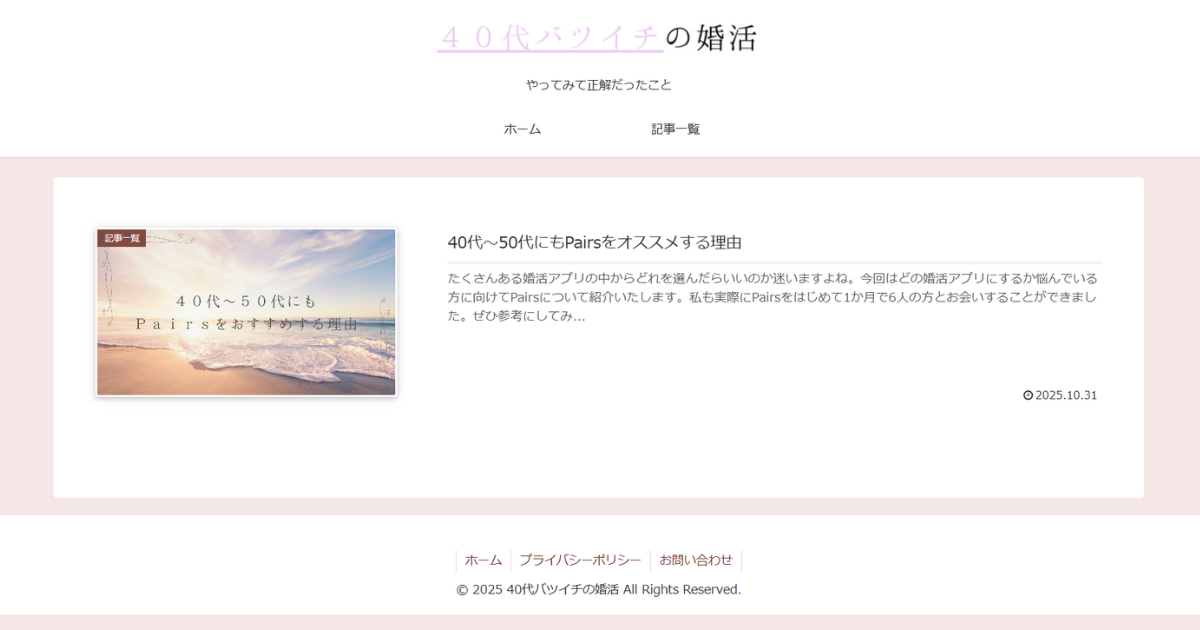Click the © 2025 copyright text in footer
The width and height of the screenshot is (1200, 630).
point(598,589)
